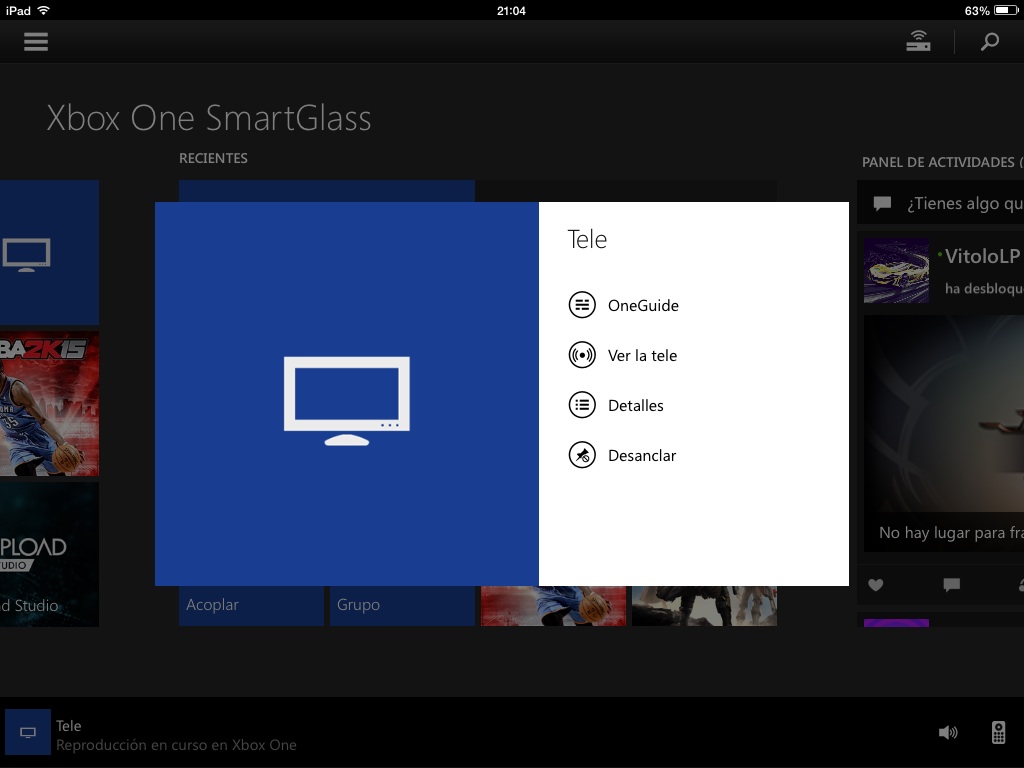Click the Detalles list icon

[582, 405]
